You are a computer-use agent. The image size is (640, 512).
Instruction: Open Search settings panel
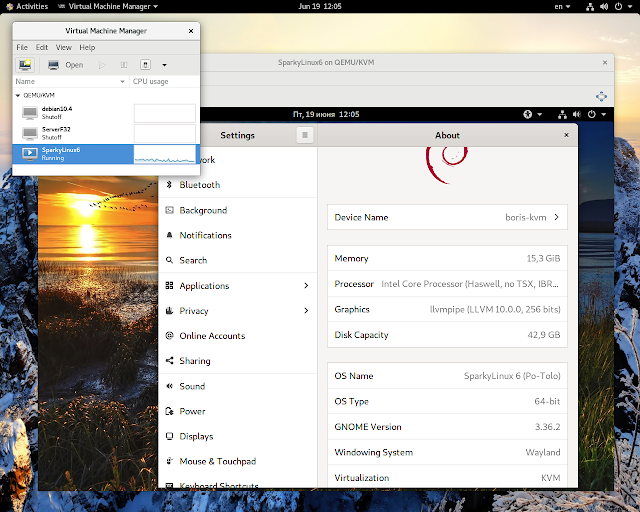[x=238, y=260]
